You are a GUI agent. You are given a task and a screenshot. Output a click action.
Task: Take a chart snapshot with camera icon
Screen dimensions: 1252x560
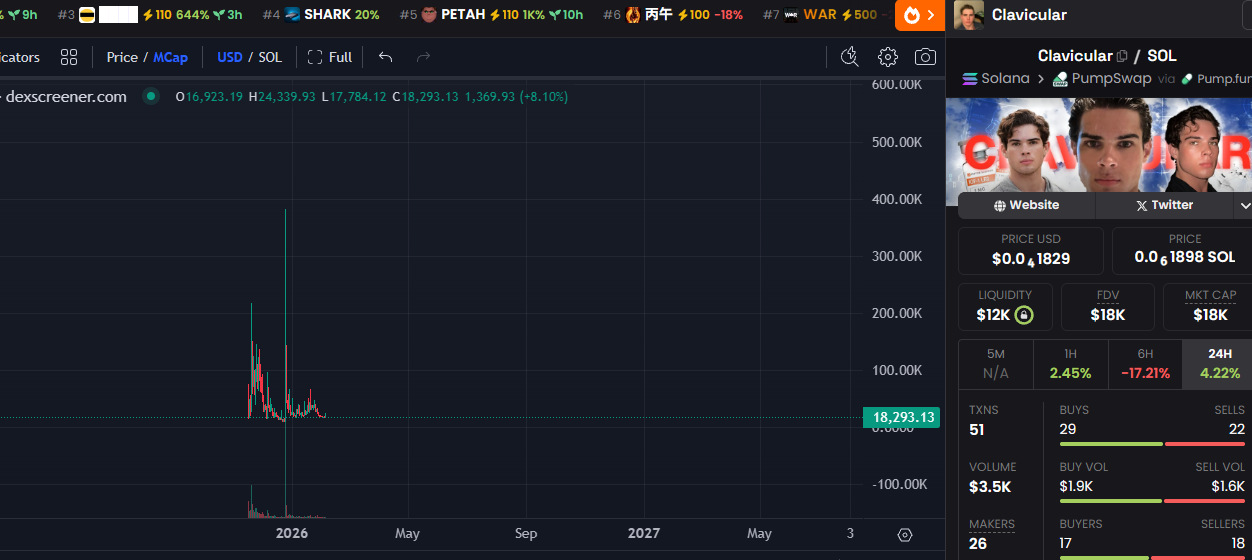926,57
